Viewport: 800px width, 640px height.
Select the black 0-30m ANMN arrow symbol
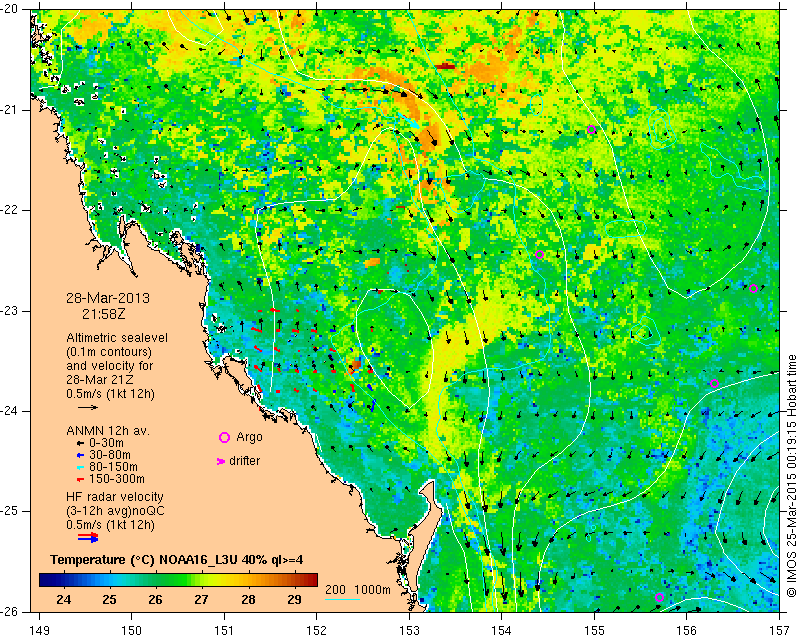(x=80, y=442)
